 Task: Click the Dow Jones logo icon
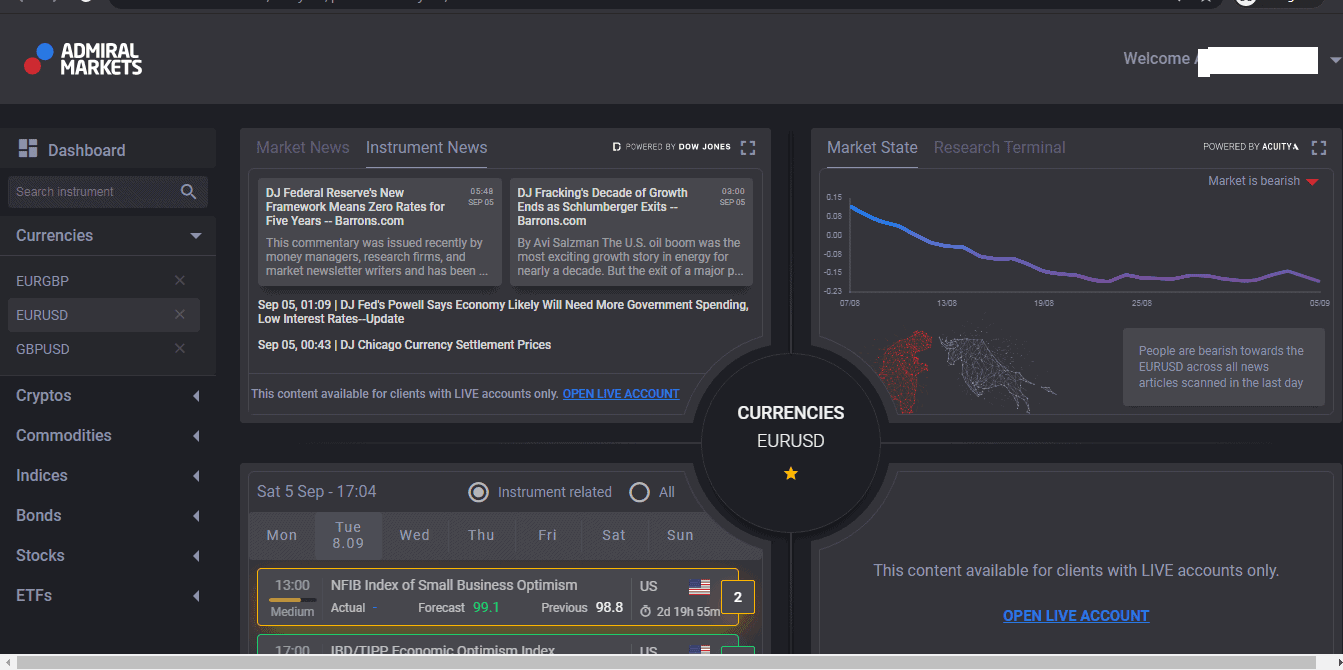tap(618, 146)
